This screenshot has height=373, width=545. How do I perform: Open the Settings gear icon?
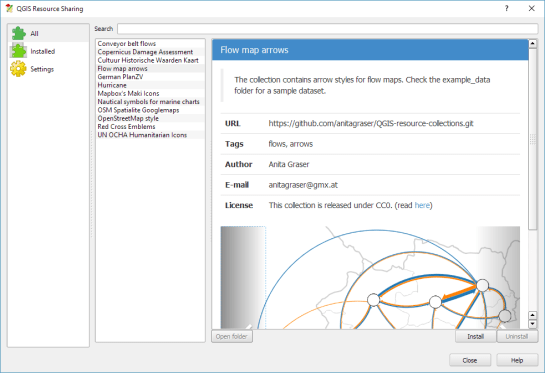[18, 69]
